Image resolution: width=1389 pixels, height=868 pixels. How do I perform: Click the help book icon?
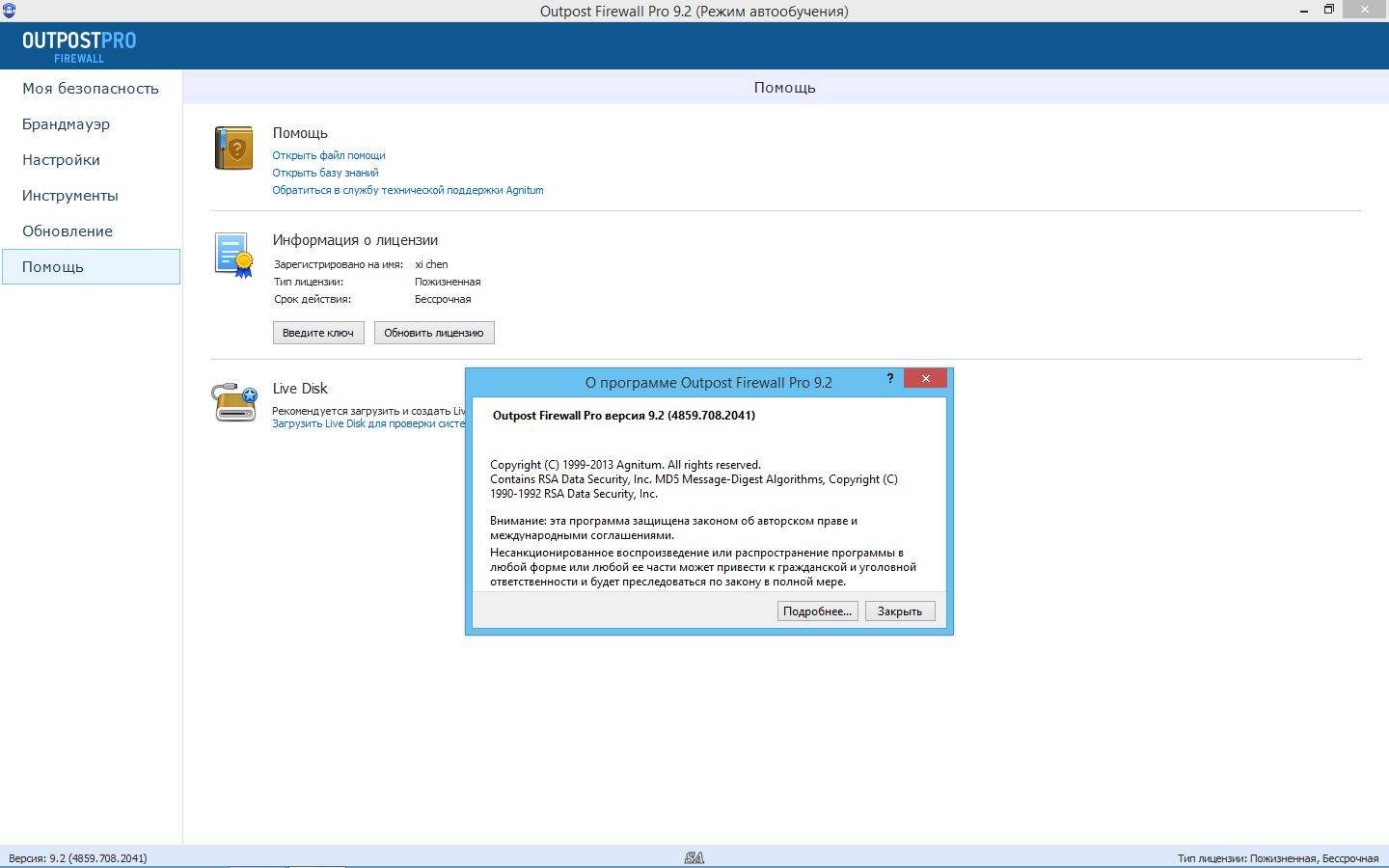(233, 148)
